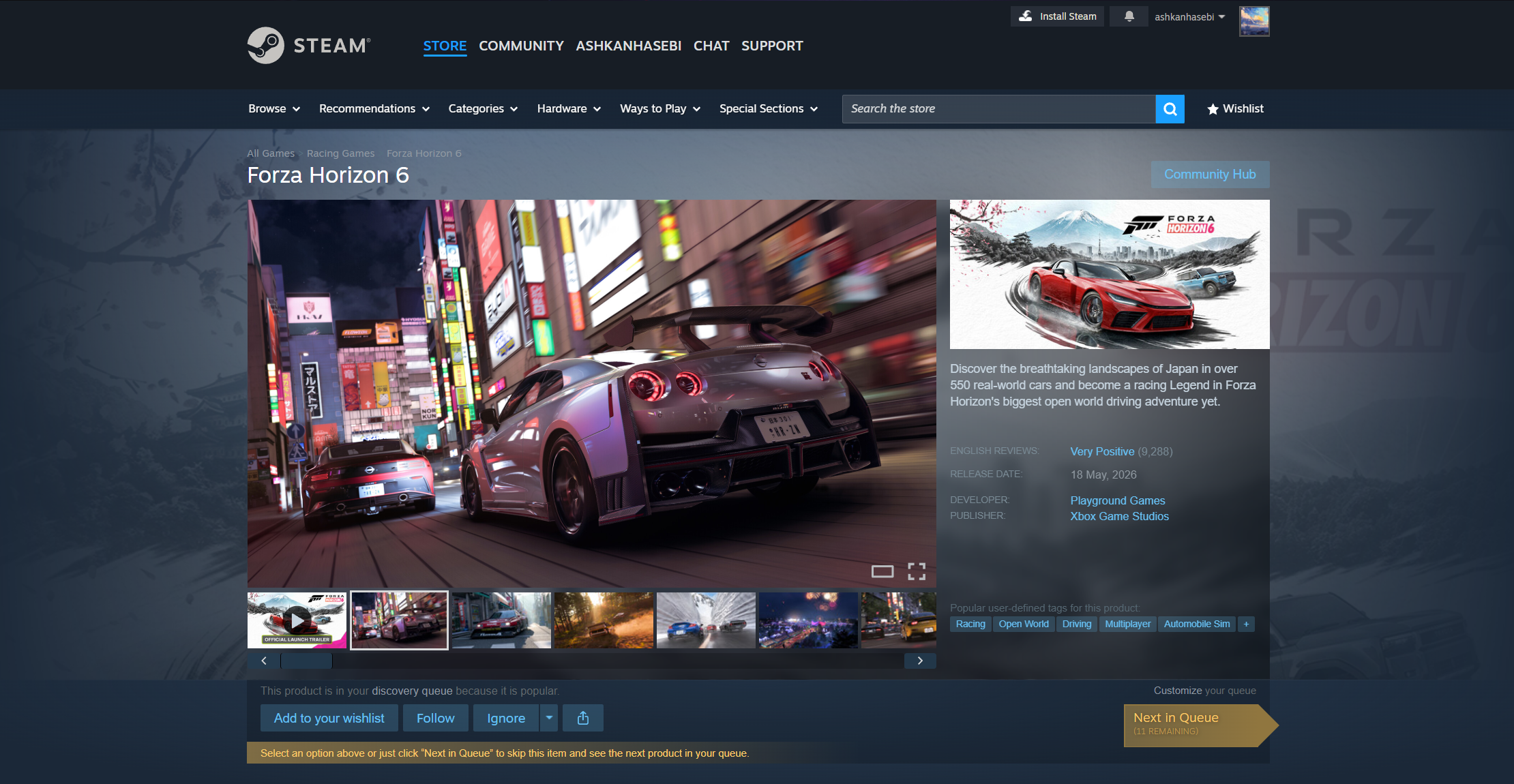Open the Playground Games developer link
Viewport: 1514px width, 784px height.
coord(1118,500)
